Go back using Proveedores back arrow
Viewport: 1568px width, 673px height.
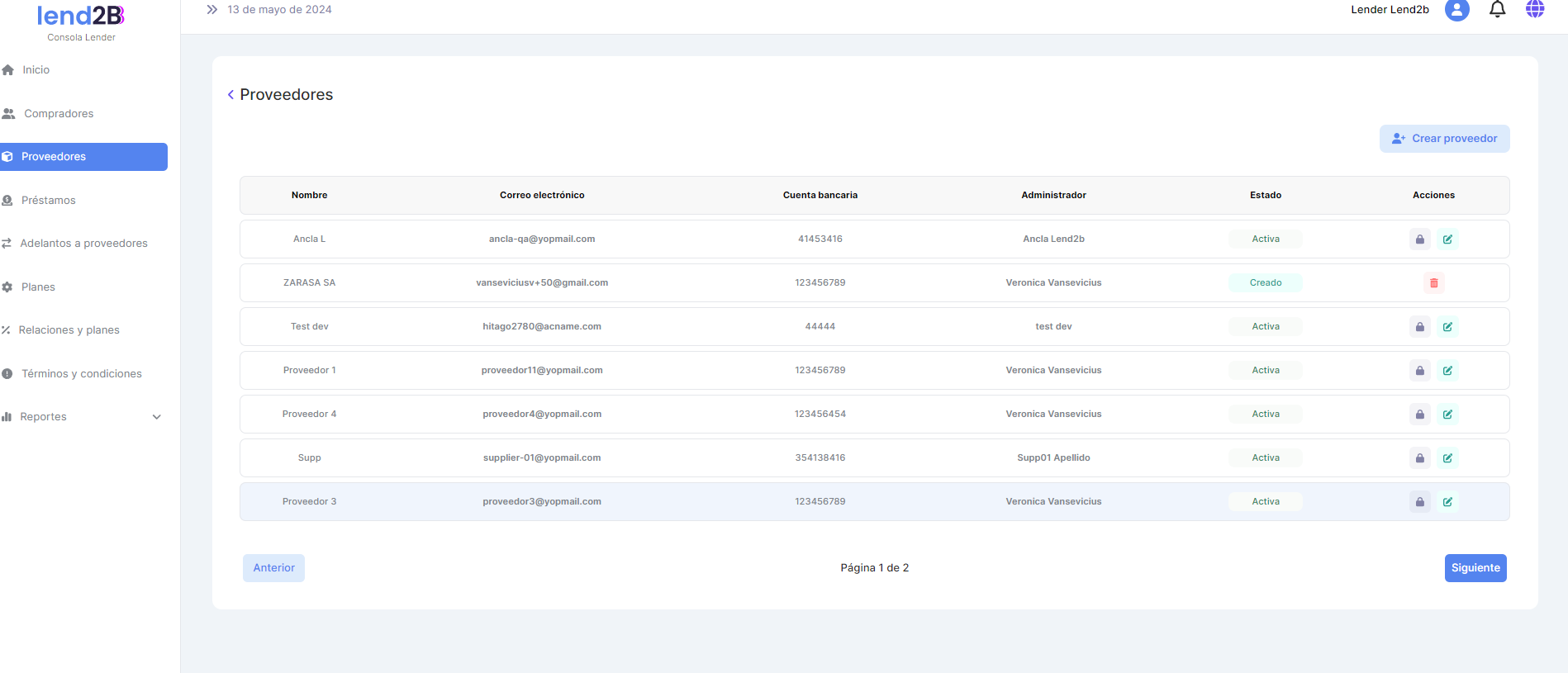230,95
